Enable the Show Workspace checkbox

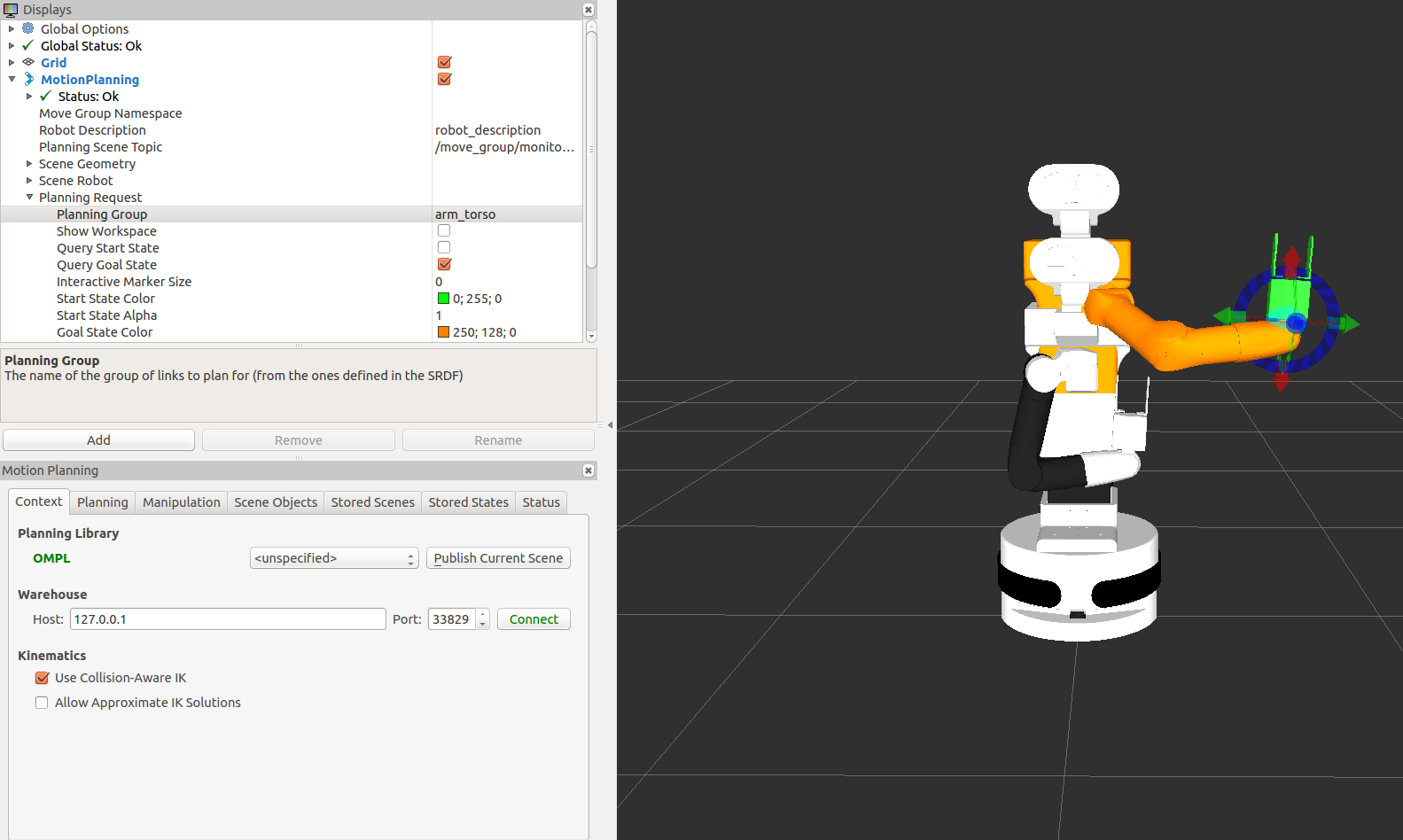(x=444, y=231)
